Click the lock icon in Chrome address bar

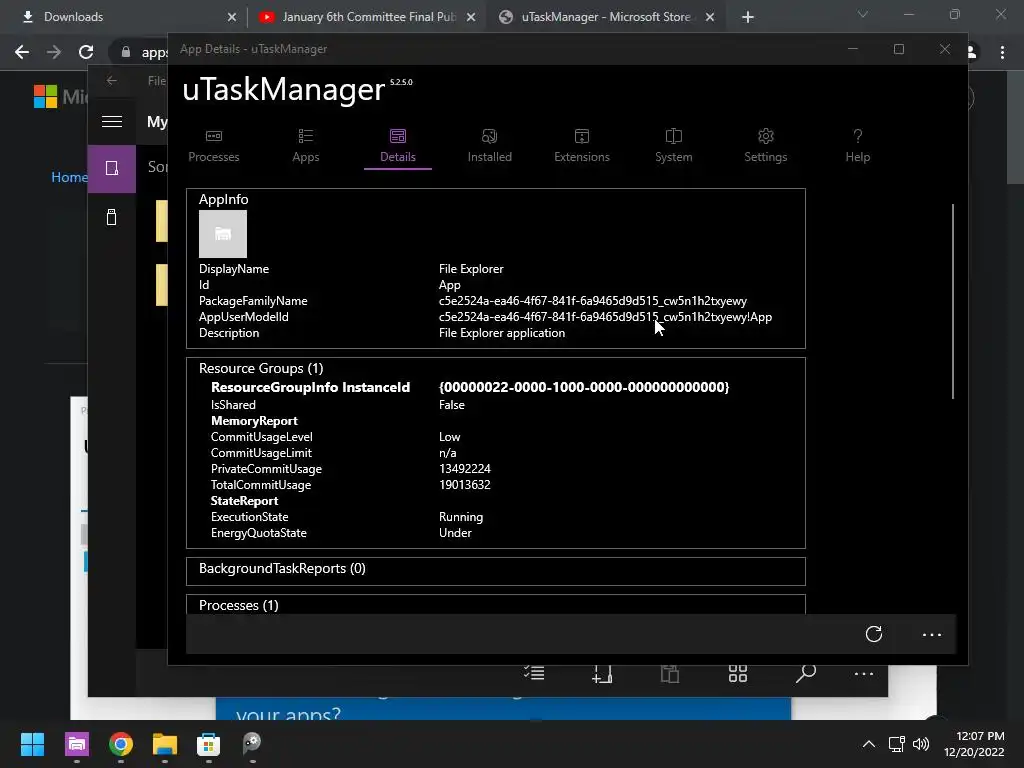pos(125,52)
